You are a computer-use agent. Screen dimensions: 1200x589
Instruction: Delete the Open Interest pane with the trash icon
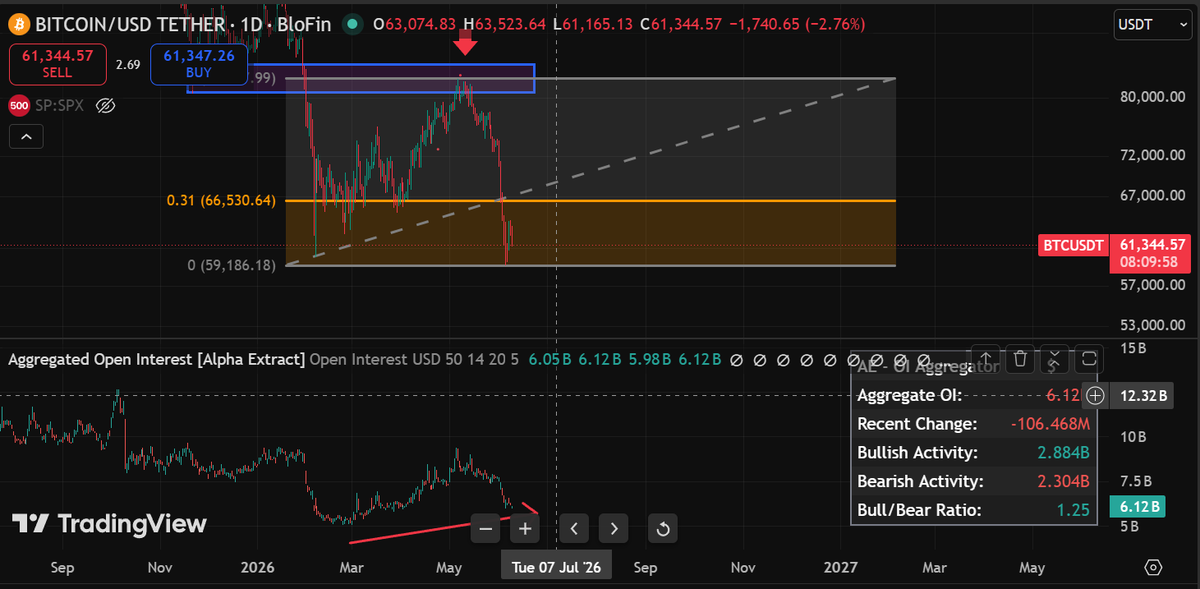click(1019, 358)
